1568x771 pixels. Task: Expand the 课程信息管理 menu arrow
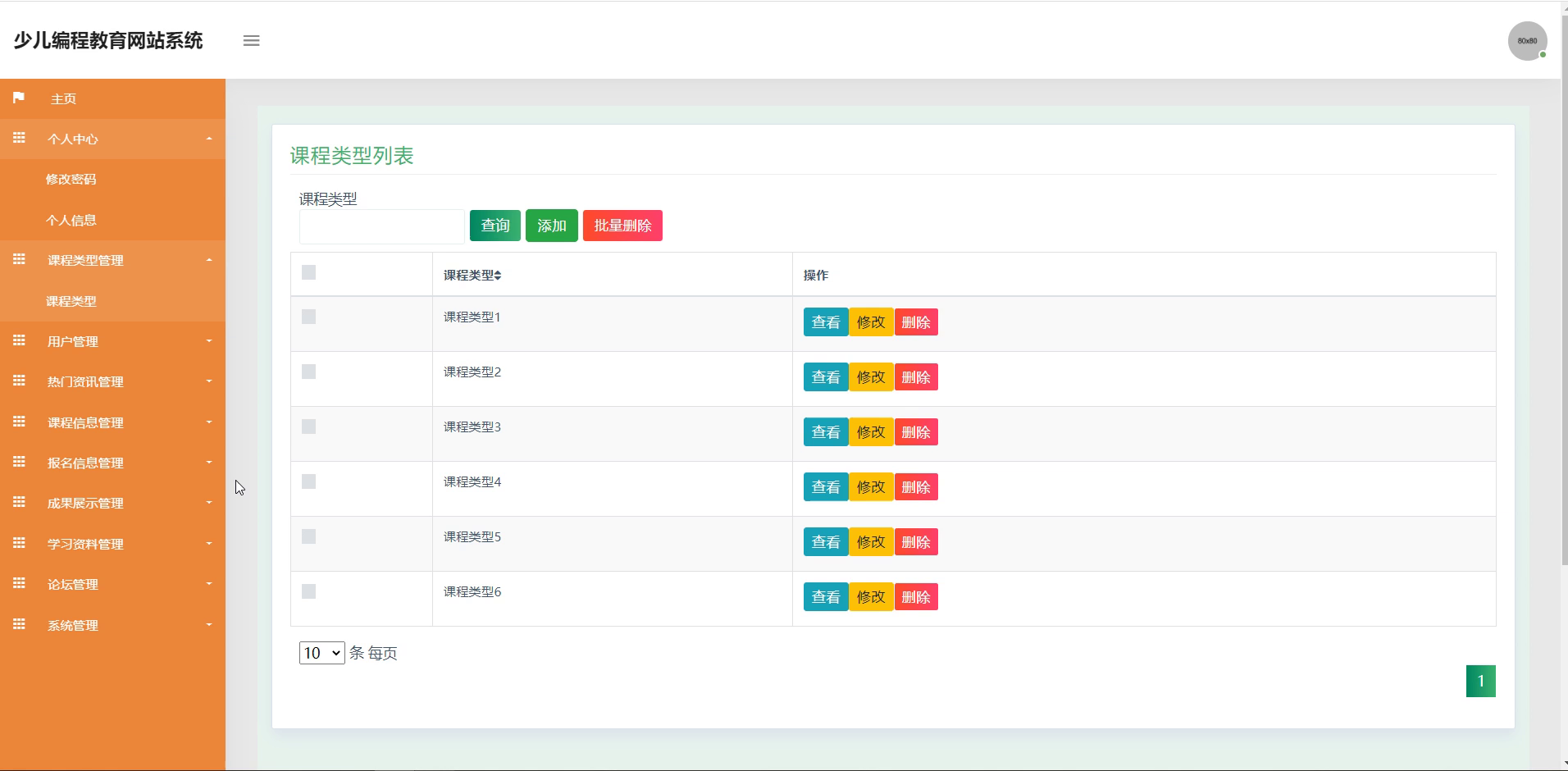click(x=209, y=422)
